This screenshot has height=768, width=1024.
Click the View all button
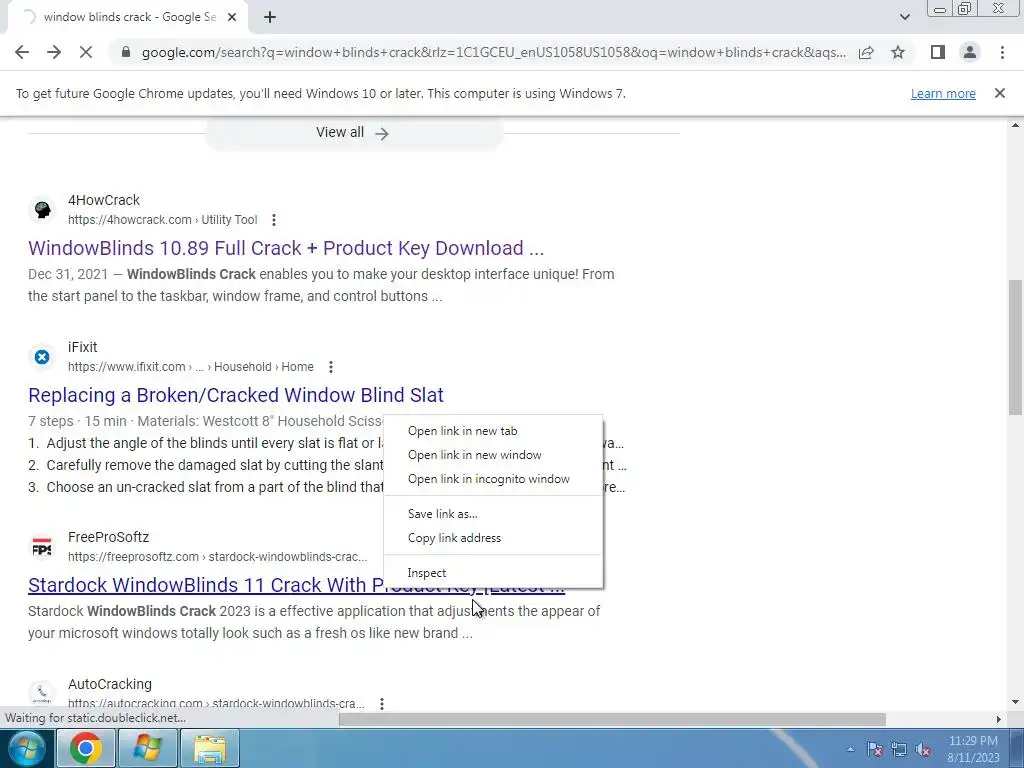353,133
